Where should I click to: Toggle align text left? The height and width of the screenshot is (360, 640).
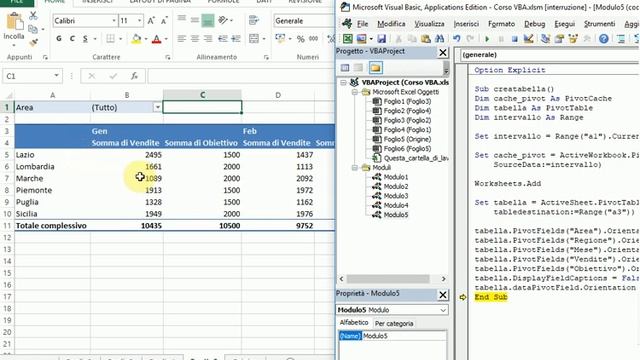click(182, 39)
